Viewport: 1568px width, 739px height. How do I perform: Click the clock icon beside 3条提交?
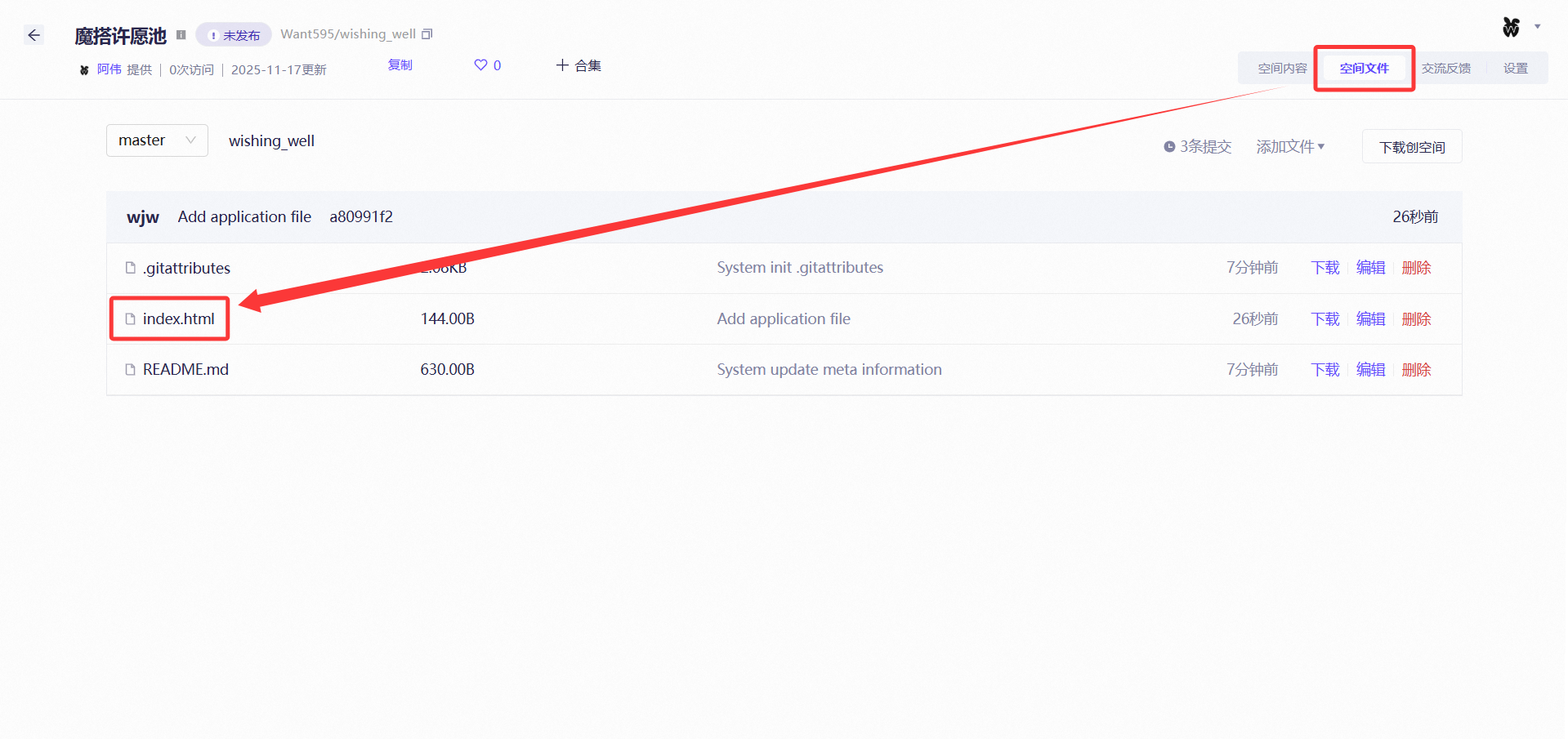click(x=1169, y=147)
